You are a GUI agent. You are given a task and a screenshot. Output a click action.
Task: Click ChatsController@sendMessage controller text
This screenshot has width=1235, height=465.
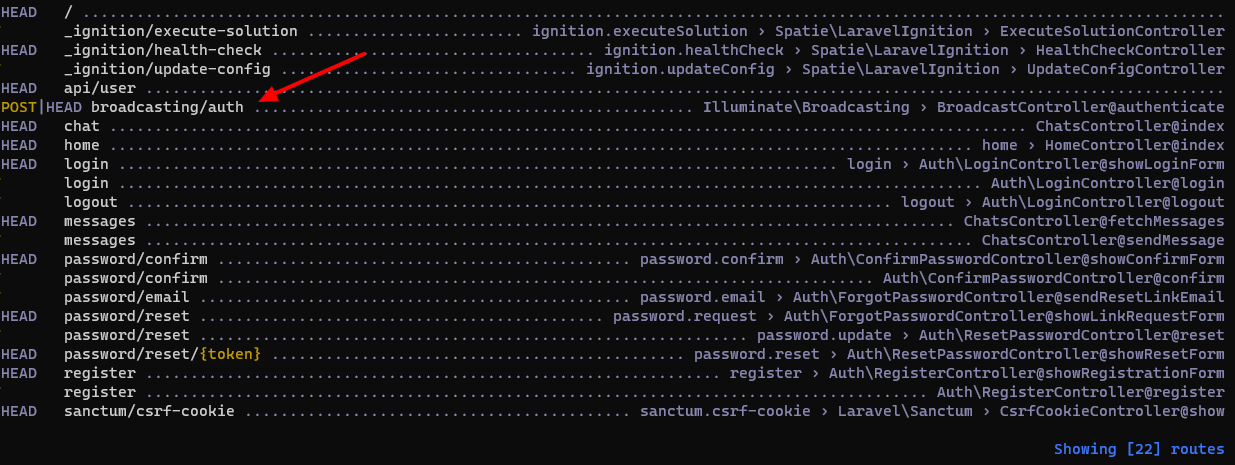[x=1103, y=240]
